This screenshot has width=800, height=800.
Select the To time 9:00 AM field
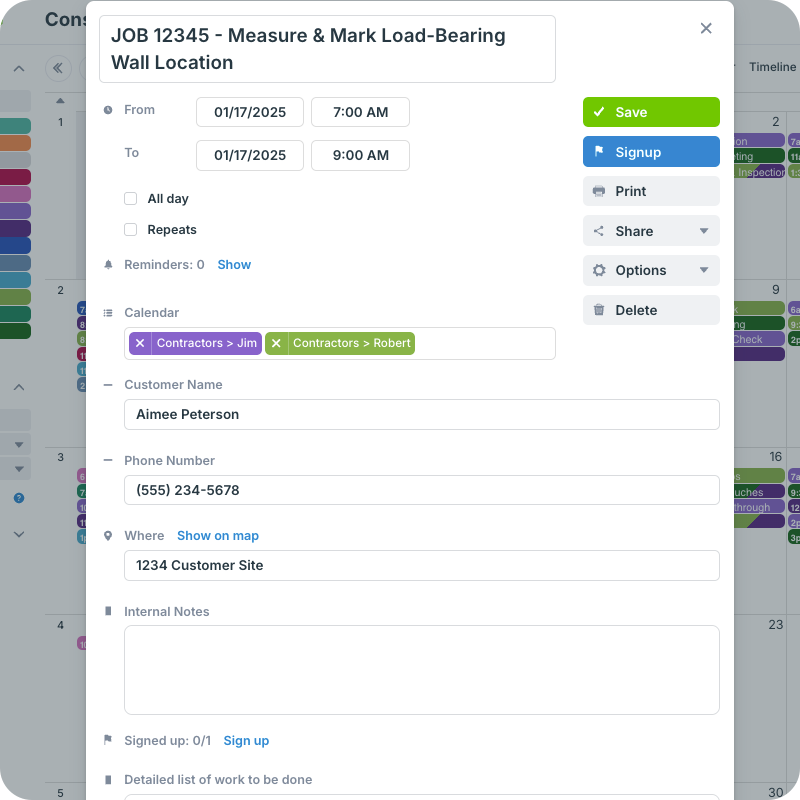tap(360, 155)
